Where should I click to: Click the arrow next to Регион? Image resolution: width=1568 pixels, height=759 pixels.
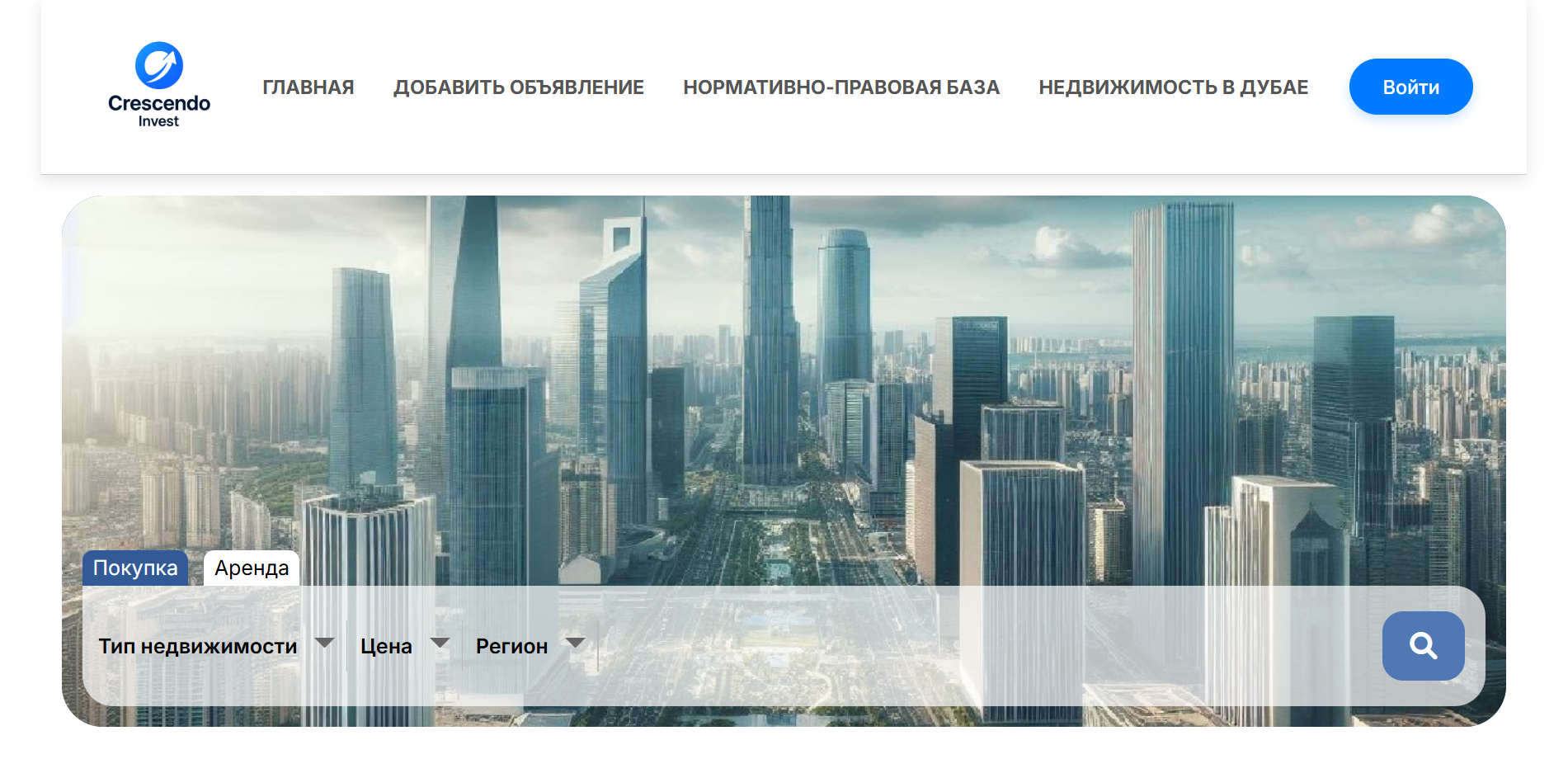point(576,643)
